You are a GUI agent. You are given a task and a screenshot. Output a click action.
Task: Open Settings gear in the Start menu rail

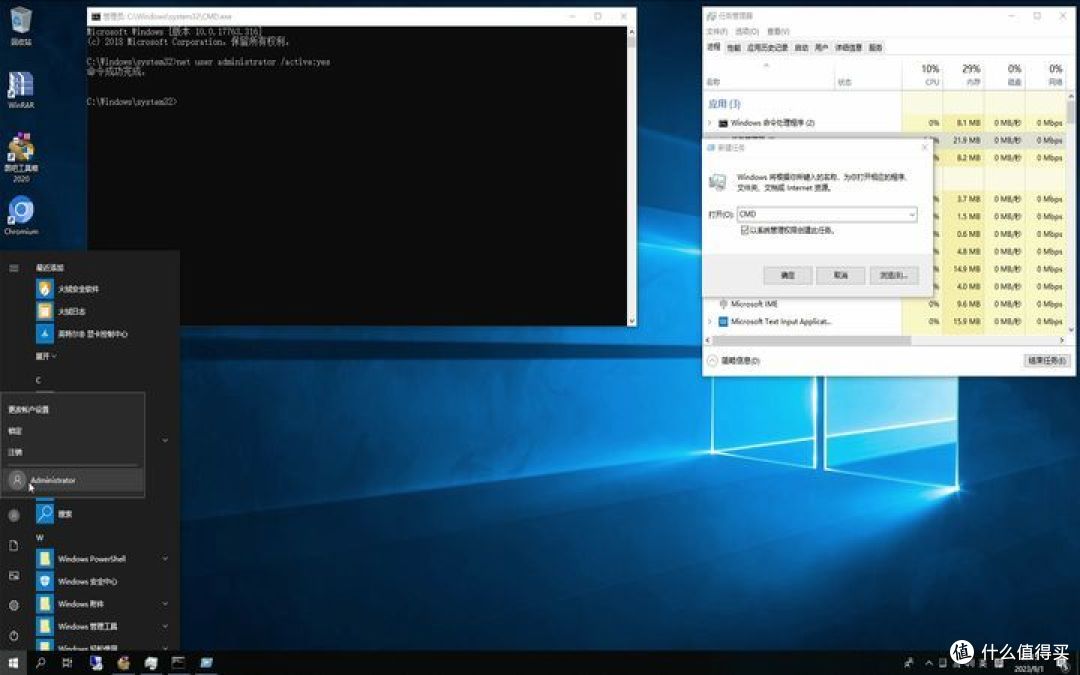click(x=14, y=605)
